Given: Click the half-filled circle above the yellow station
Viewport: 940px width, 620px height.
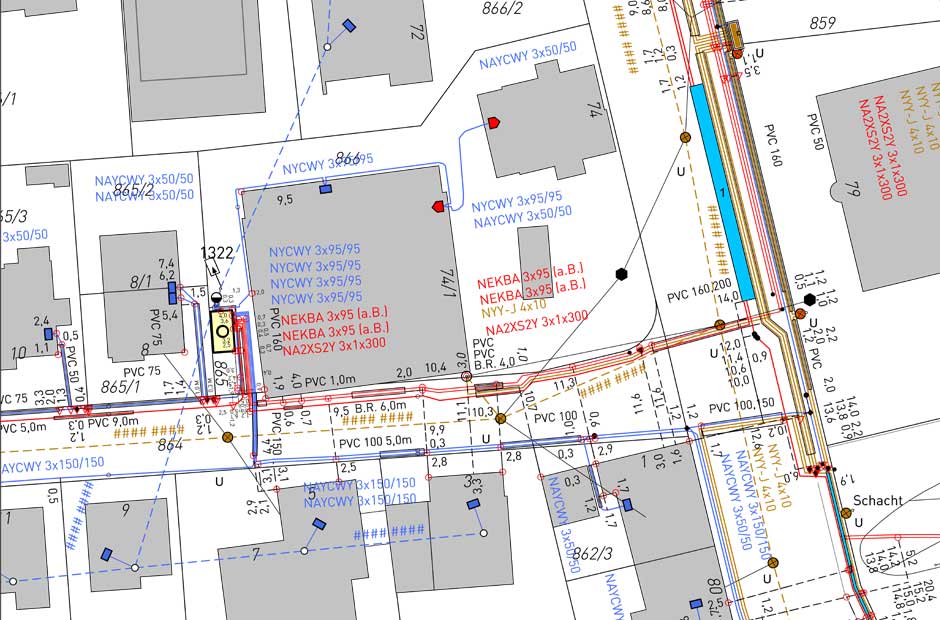Looking at the screenshot, I should [215, 296].
